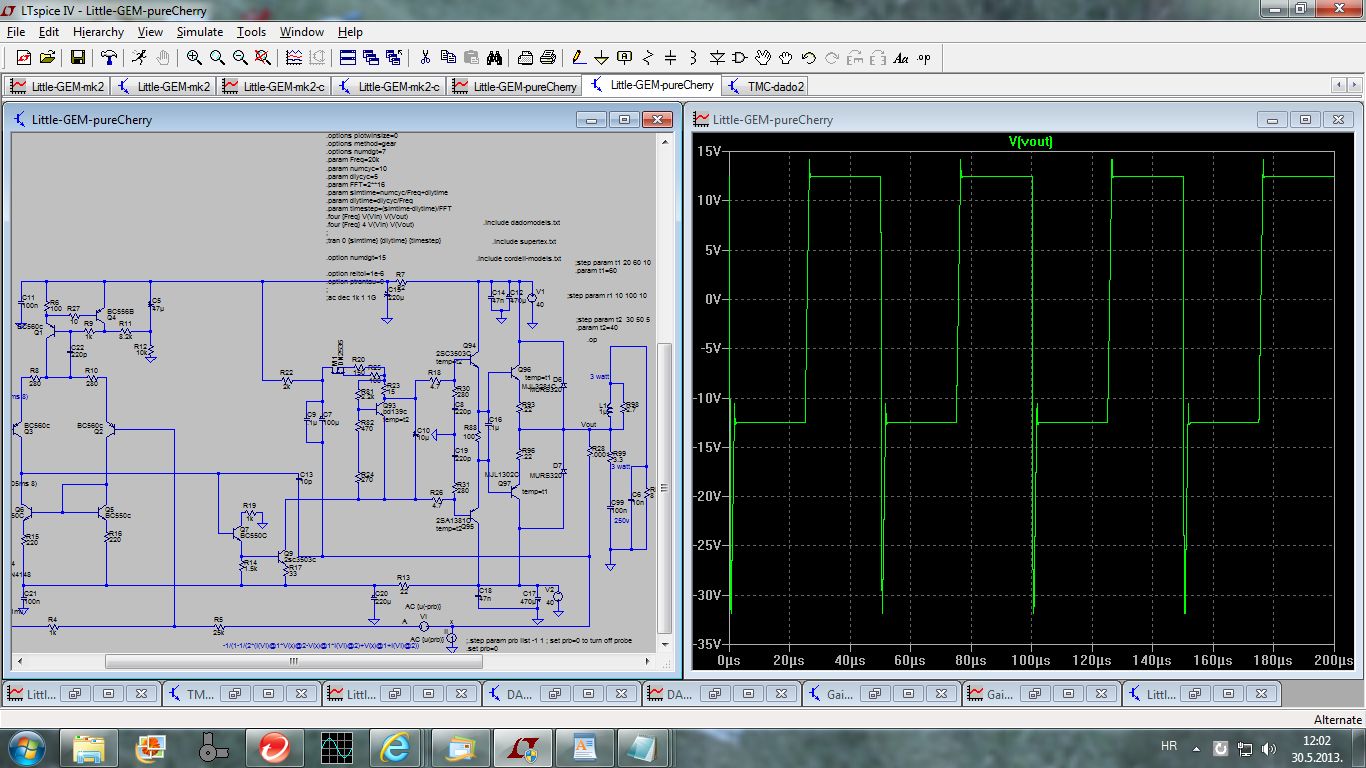Click the New Schematic toolbar icon
The height and width of the screenshot is (768, 1366).
pyautogui.click(x=24, y=58)
